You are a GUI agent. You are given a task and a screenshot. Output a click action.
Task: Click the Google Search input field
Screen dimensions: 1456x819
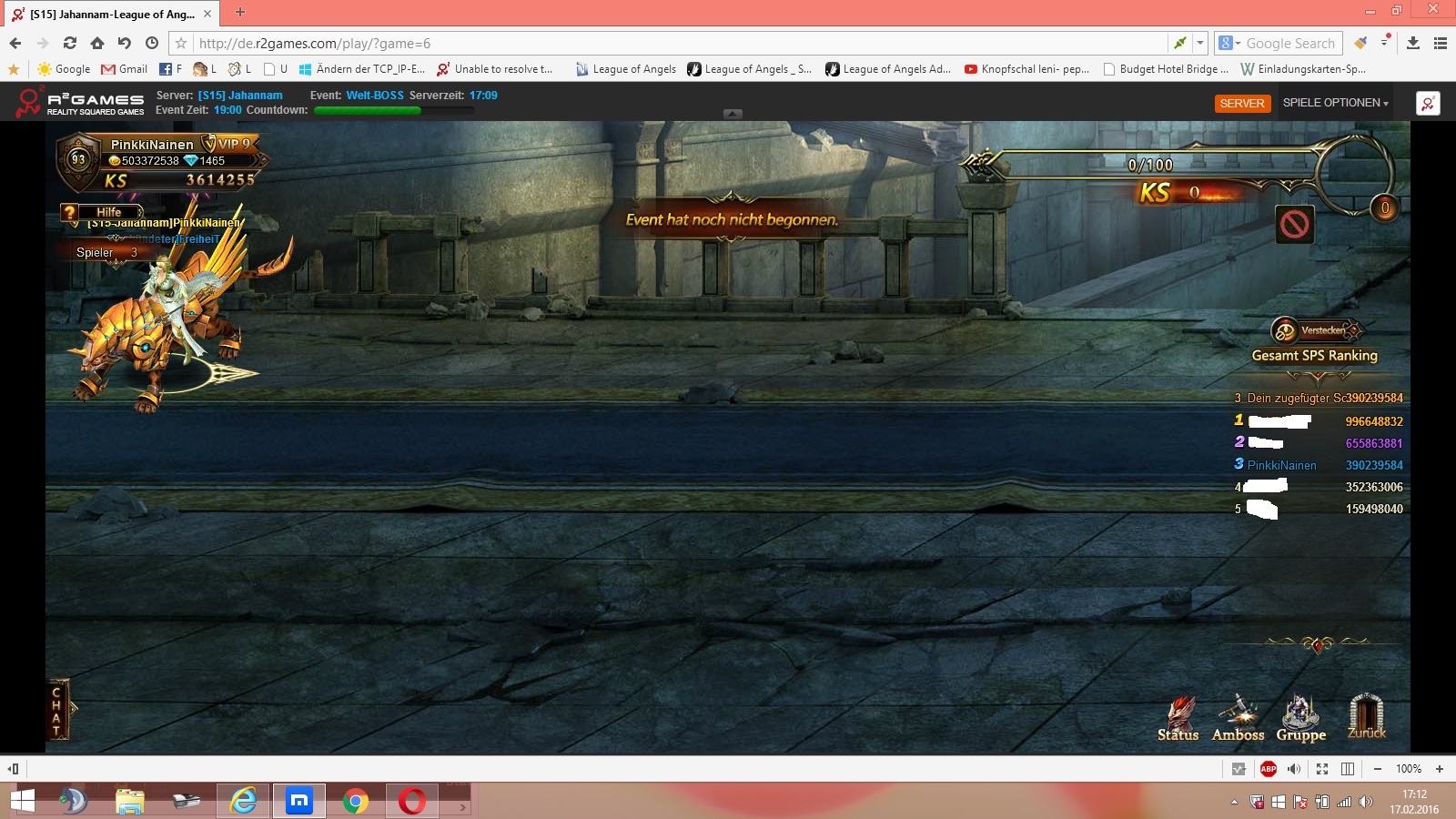click(x=1290, y=43)
